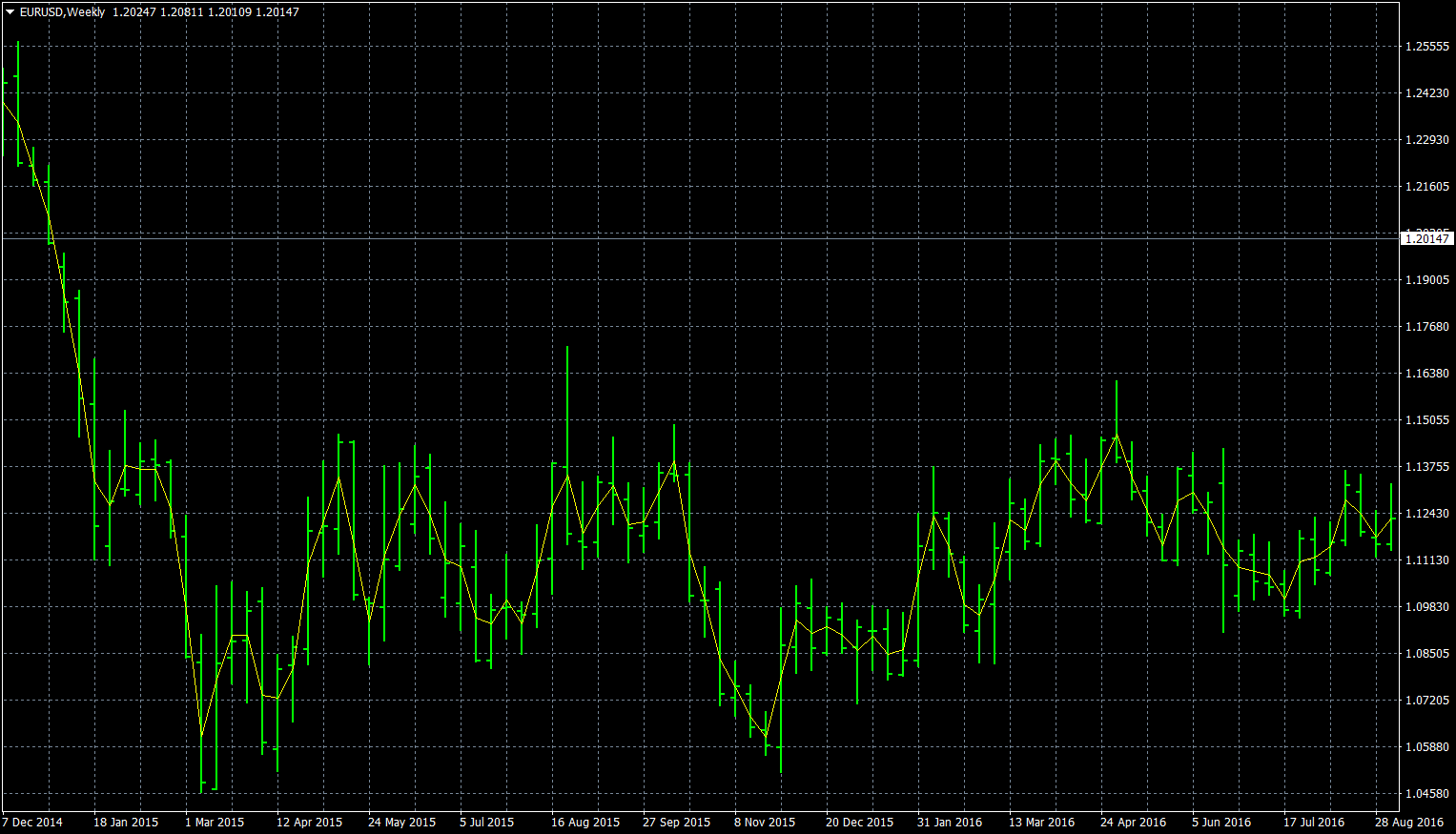The height and width of the screenshot is (834, 1456).
Task: Click the 1.04580 price axis label
Action: [1427, 794]
